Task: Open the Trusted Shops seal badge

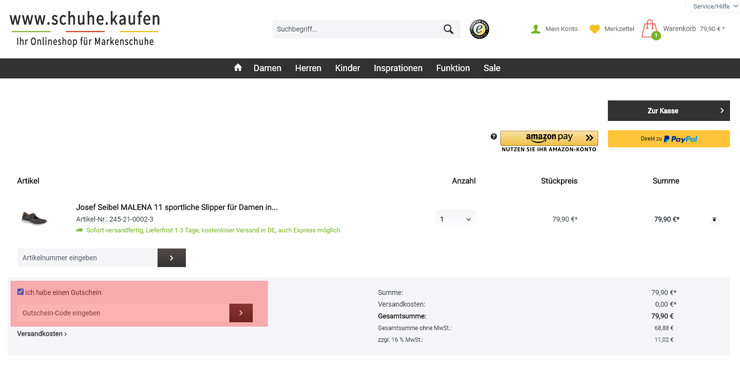Action: [479, 29]
